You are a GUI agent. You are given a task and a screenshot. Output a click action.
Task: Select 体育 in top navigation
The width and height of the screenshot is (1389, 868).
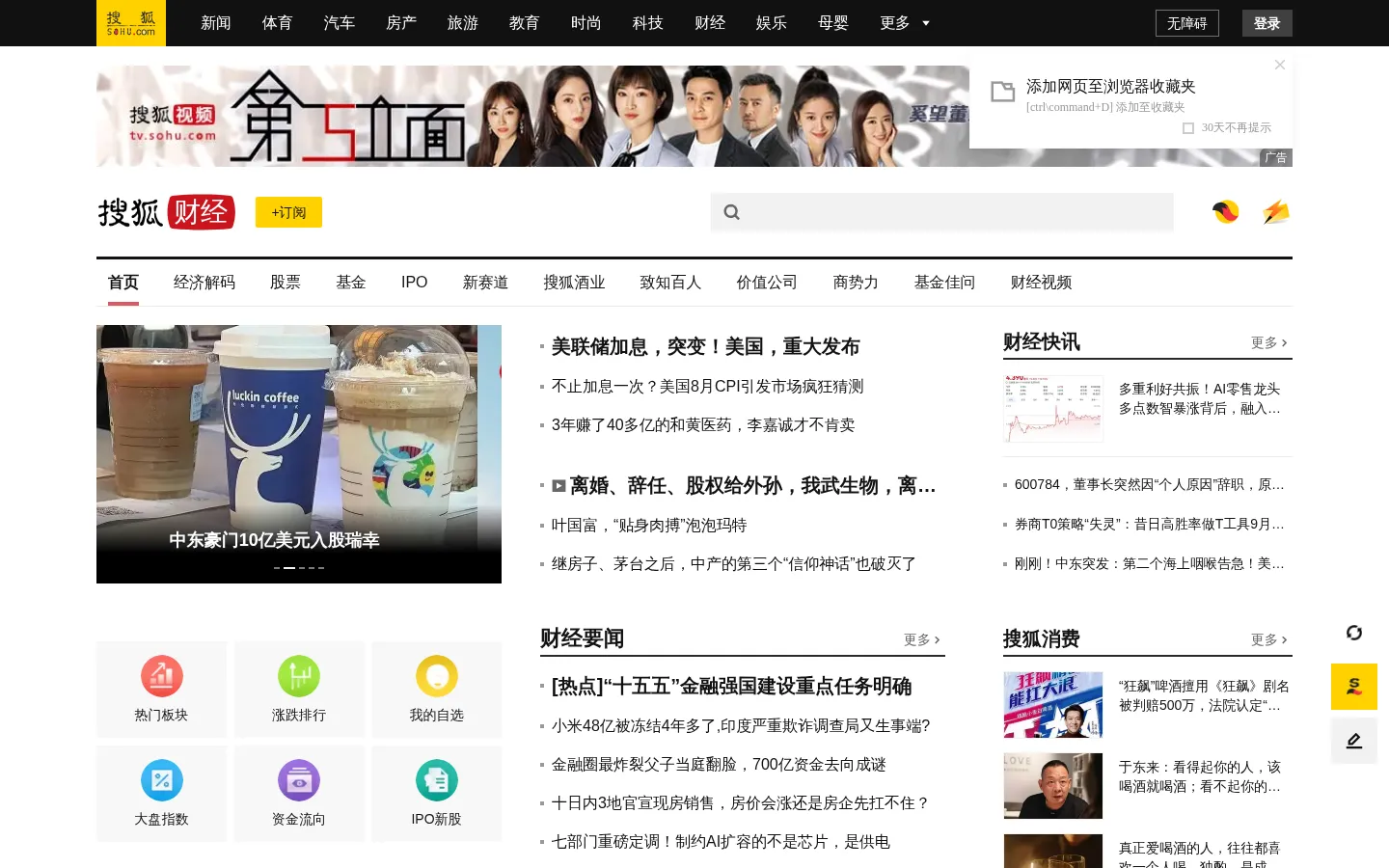tap(278, 23)
